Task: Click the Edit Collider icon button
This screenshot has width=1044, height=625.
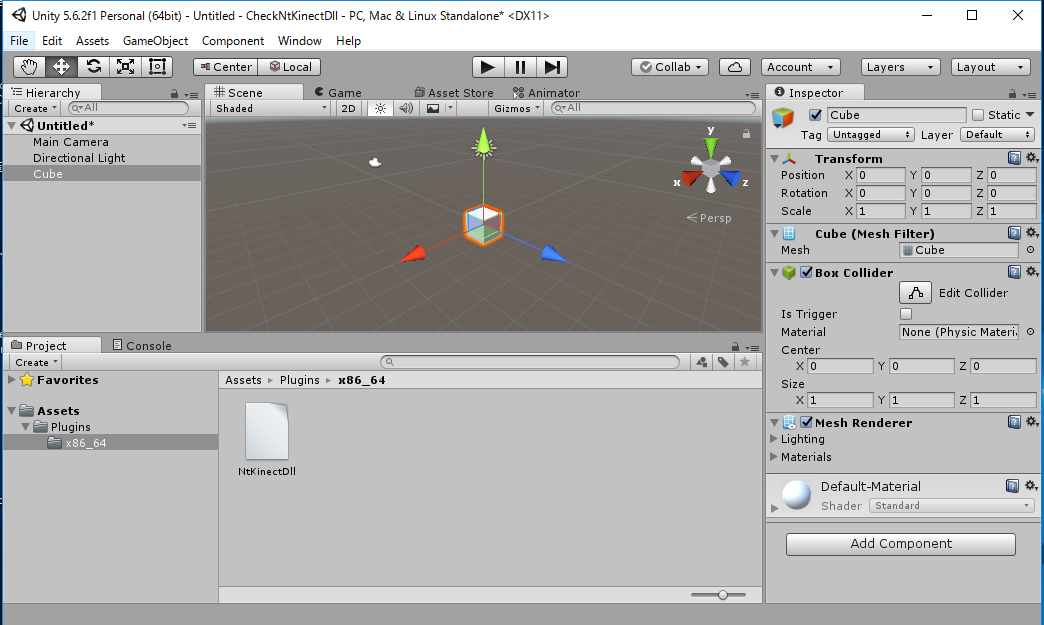Action: point(915,293)
